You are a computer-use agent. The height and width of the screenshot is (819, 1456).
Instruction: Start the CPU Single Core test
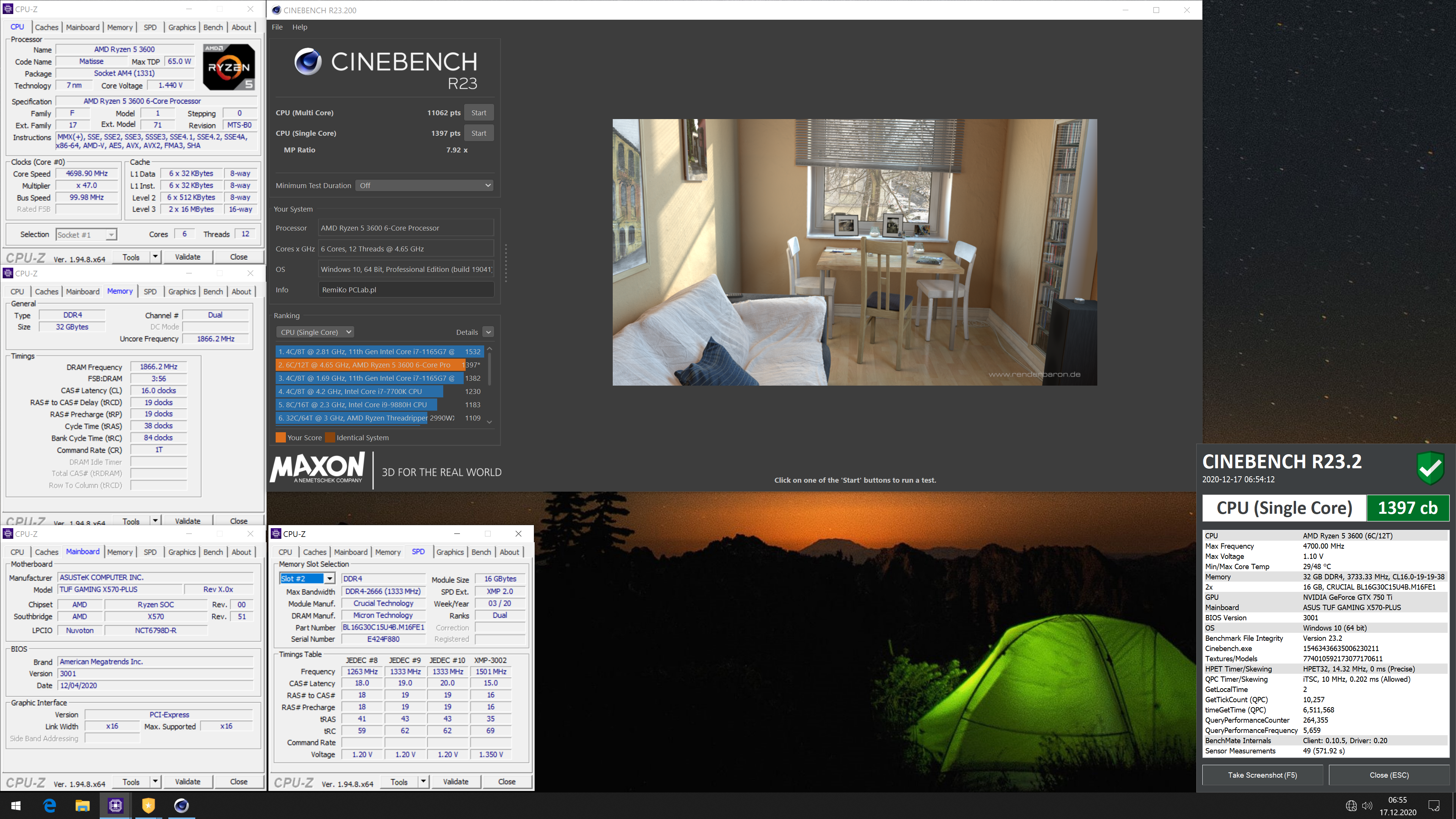coord(479,133)
